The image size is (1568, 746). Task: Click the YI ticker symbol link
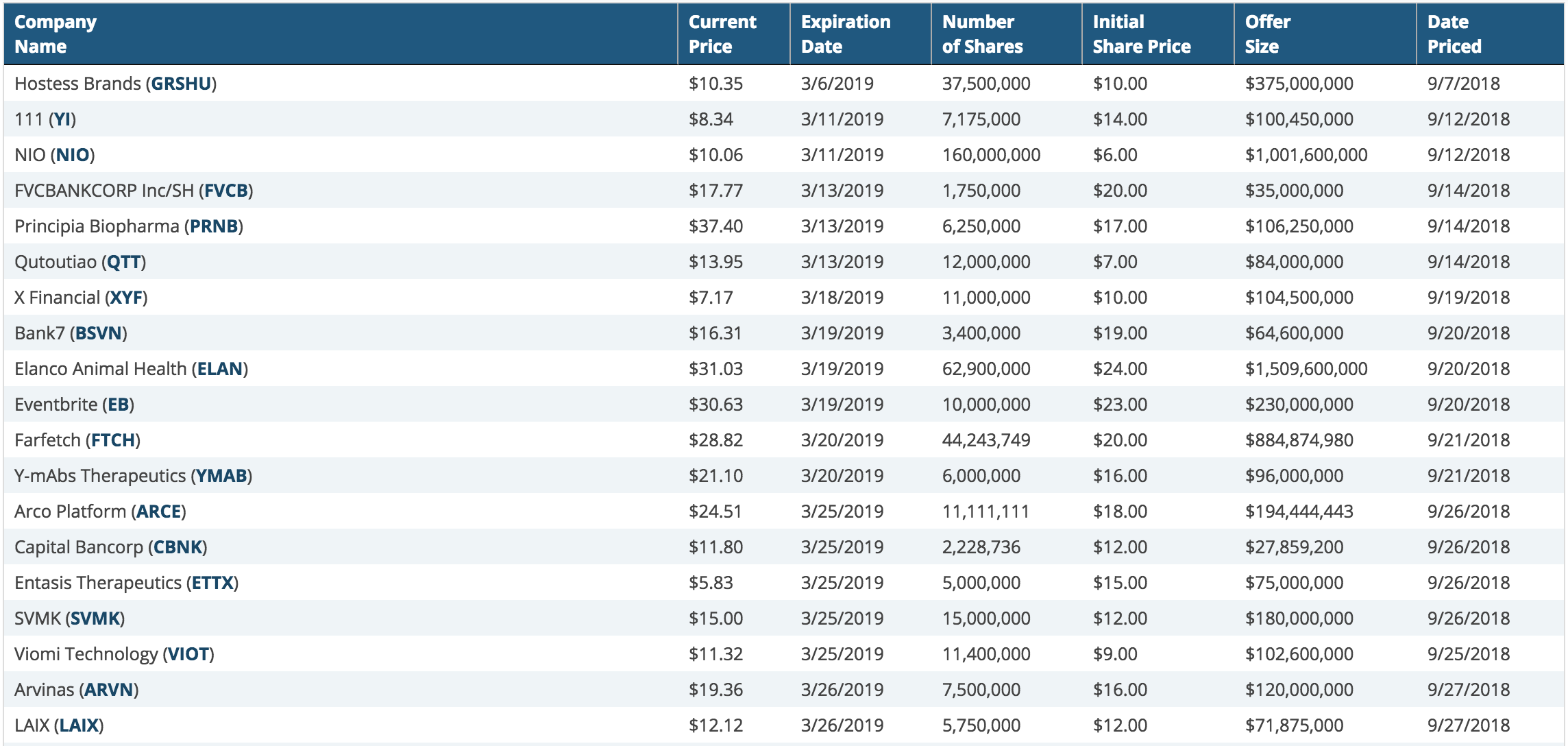tap(62, 119)
